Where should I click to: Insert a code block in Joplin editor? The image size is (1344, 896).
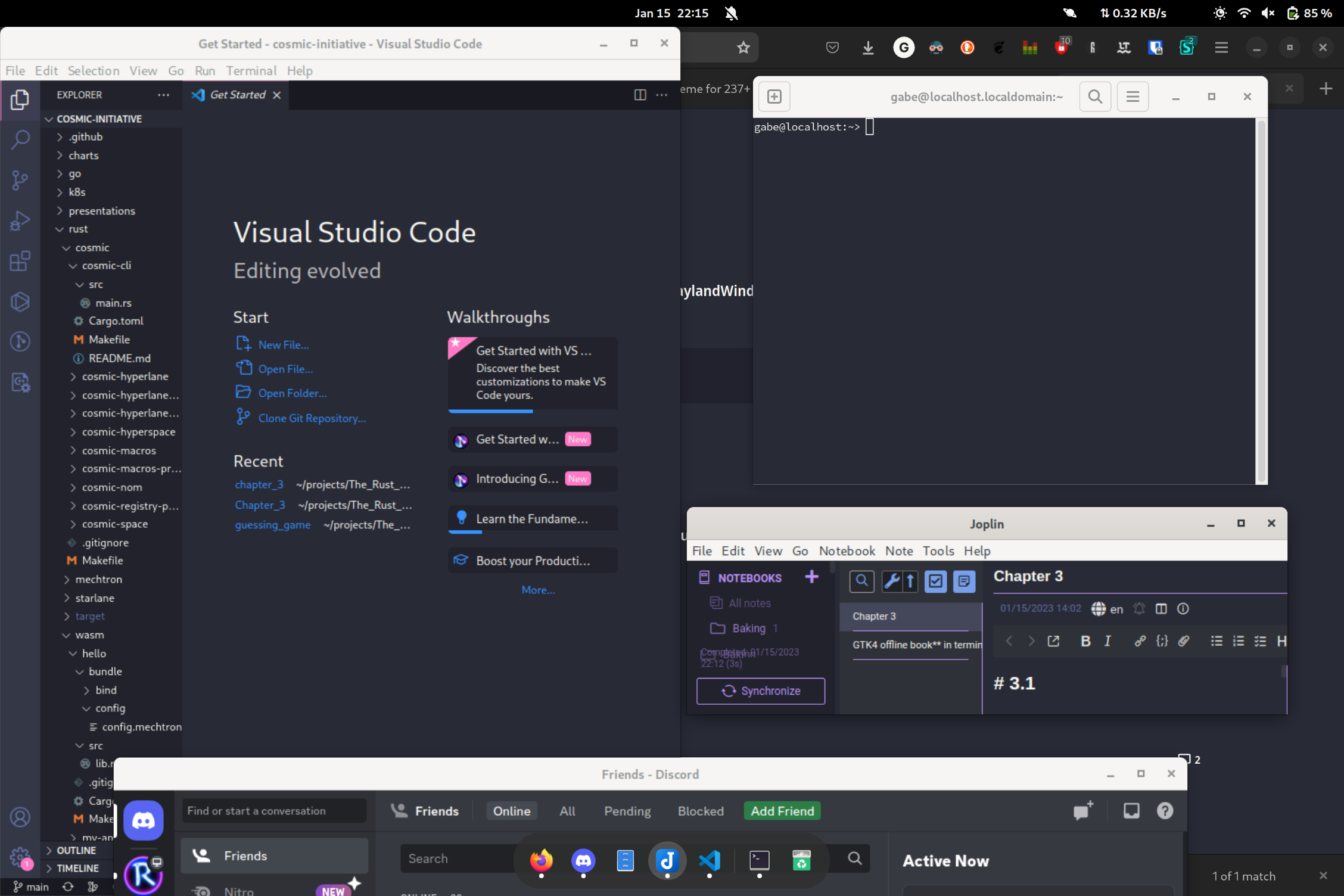pyautogui.click(x=1162, y=641)
